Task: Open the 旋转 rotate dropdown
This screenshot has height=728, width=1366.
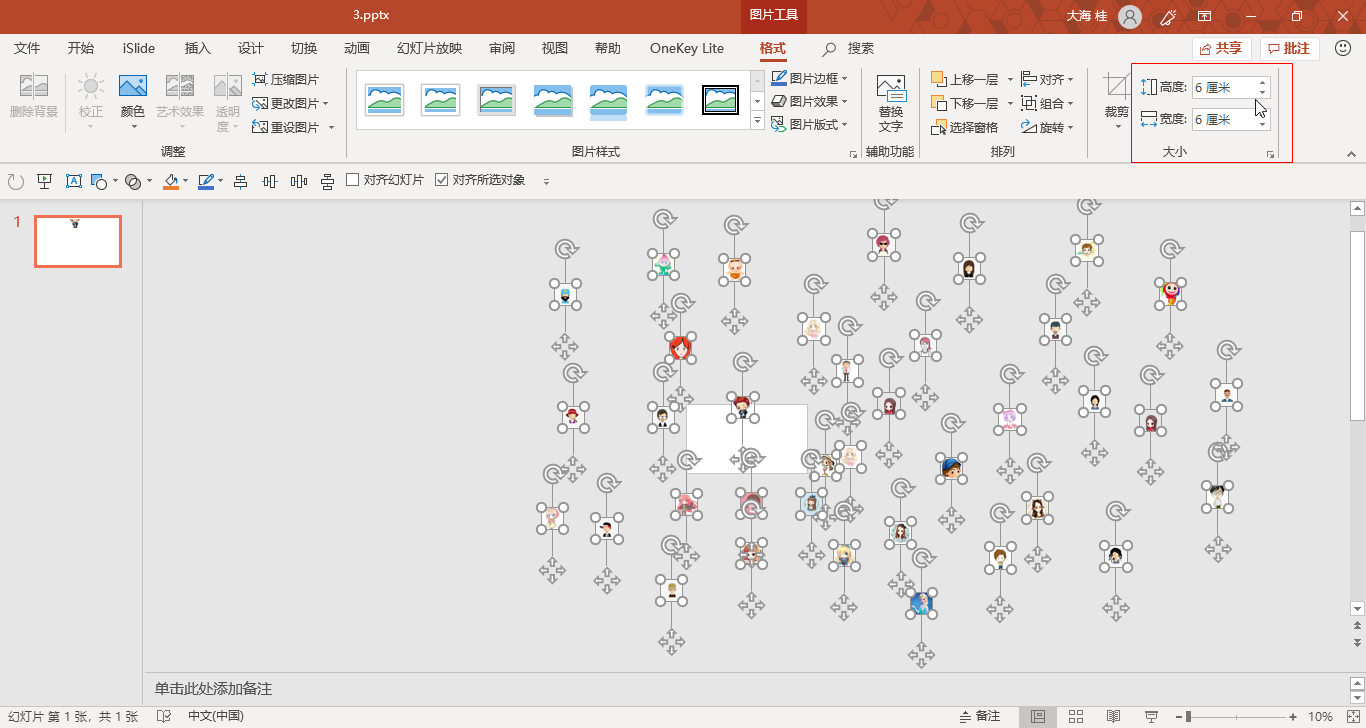Action: point(1047,127)
